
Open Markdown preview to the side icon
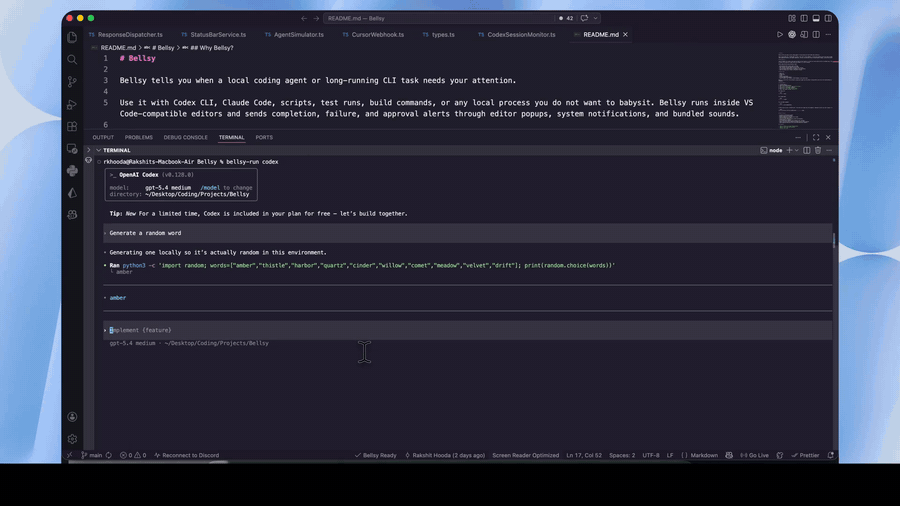(x=804, y=34)
